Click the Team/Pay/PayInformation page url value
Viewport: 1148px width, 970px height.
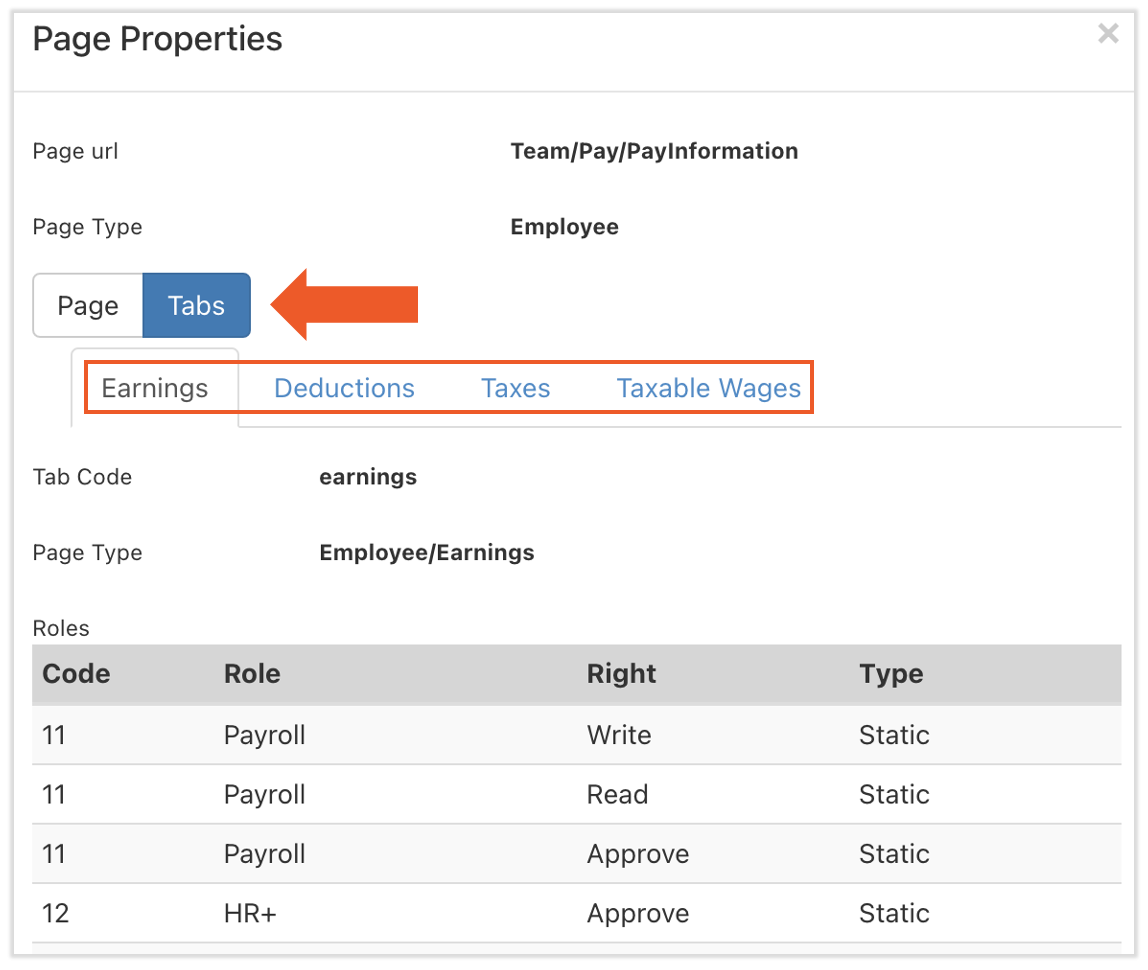pyautogui.click(x=654, y=151)
